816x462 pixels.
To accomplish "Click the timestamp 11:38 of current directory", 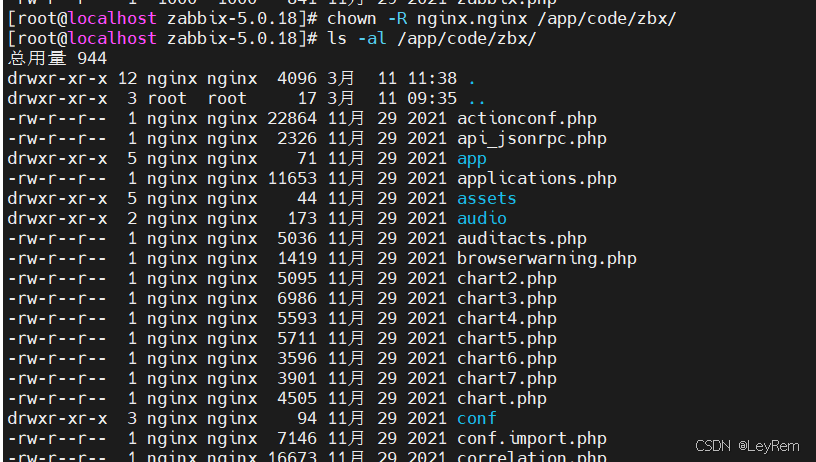I will pyautogui.click(x=432, y=79).
